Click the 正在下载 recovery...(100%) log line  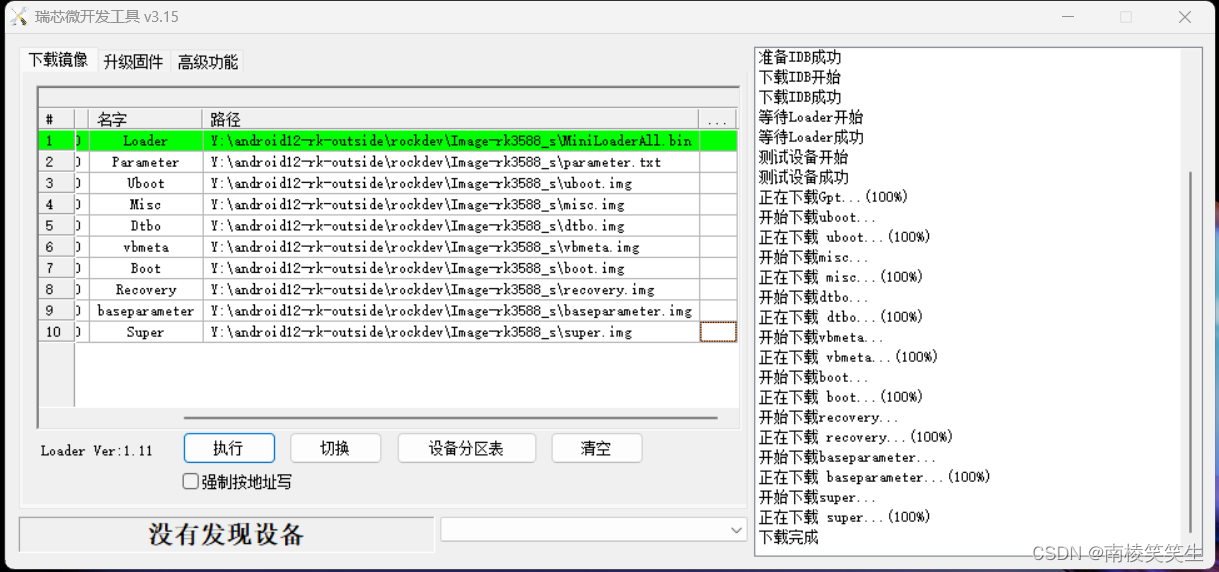856,437
